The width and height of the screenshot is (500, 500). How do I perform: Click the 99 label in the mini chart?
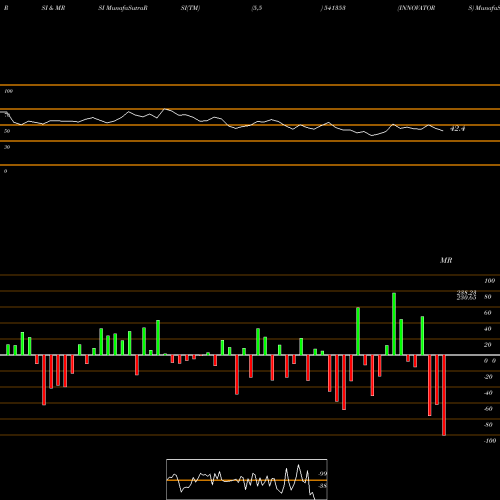(322, 474)
